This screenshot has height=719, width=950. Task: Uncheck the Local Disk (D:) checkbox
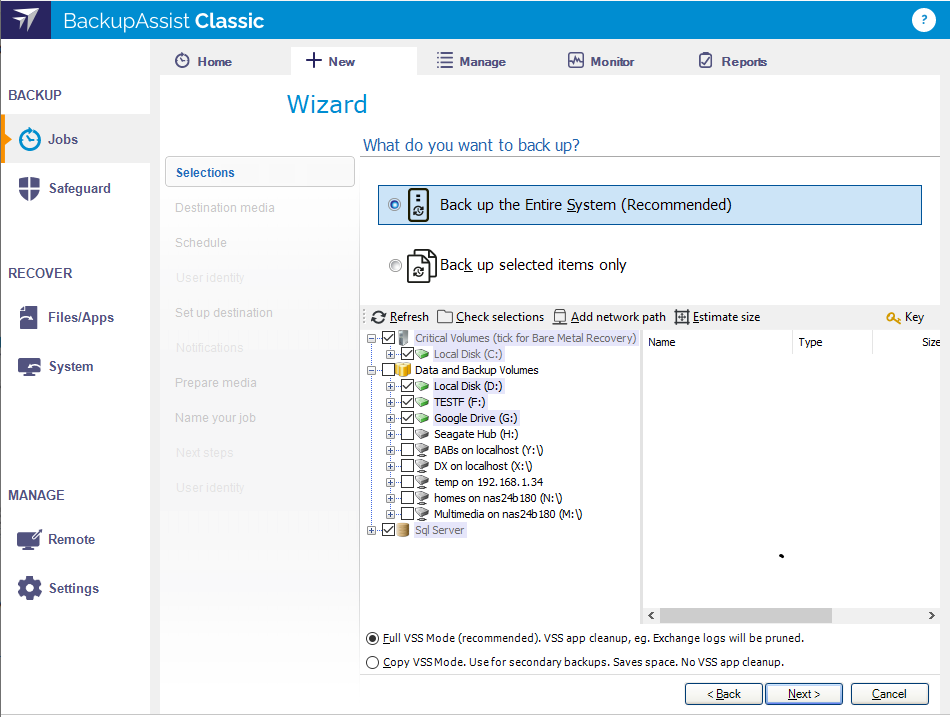[x=407, y=386]
